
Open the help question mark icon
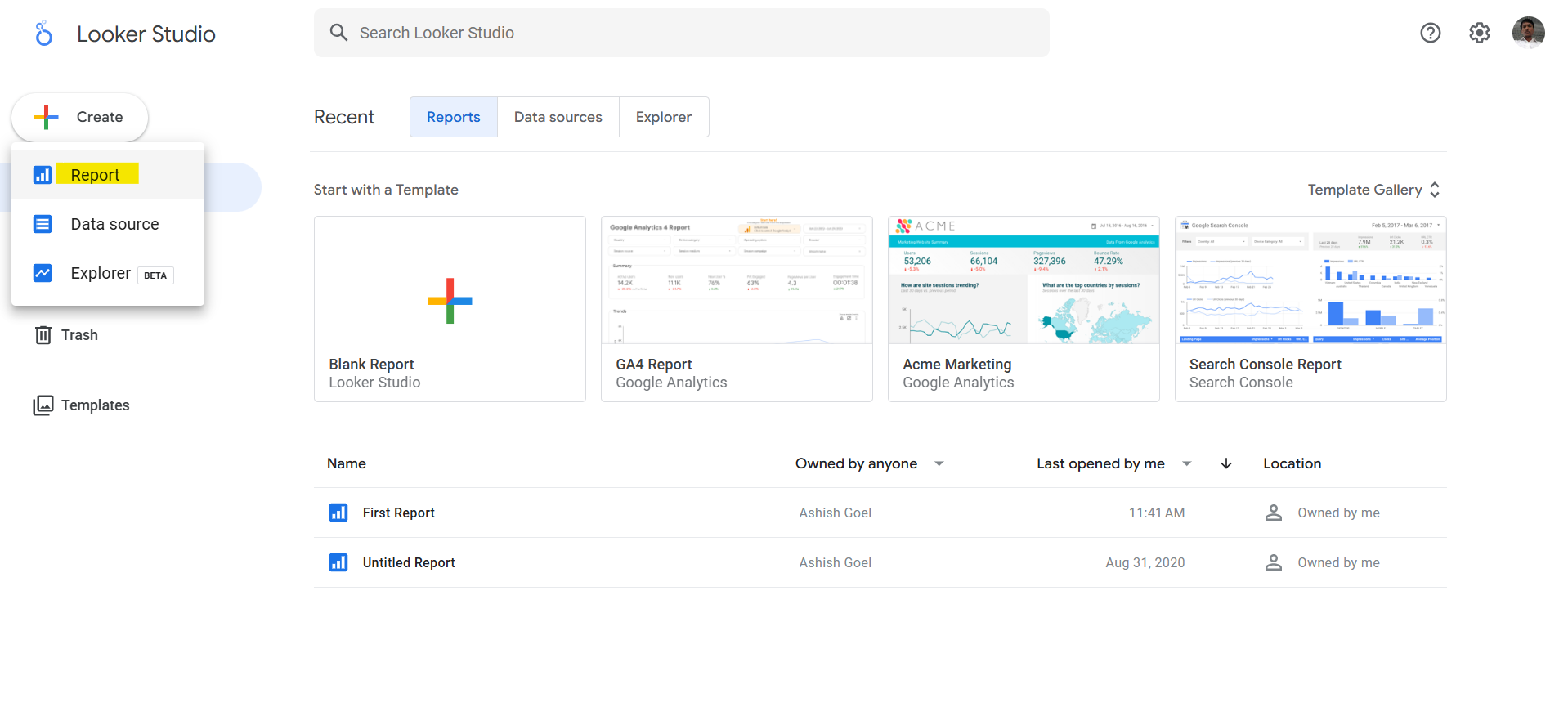1430,33
